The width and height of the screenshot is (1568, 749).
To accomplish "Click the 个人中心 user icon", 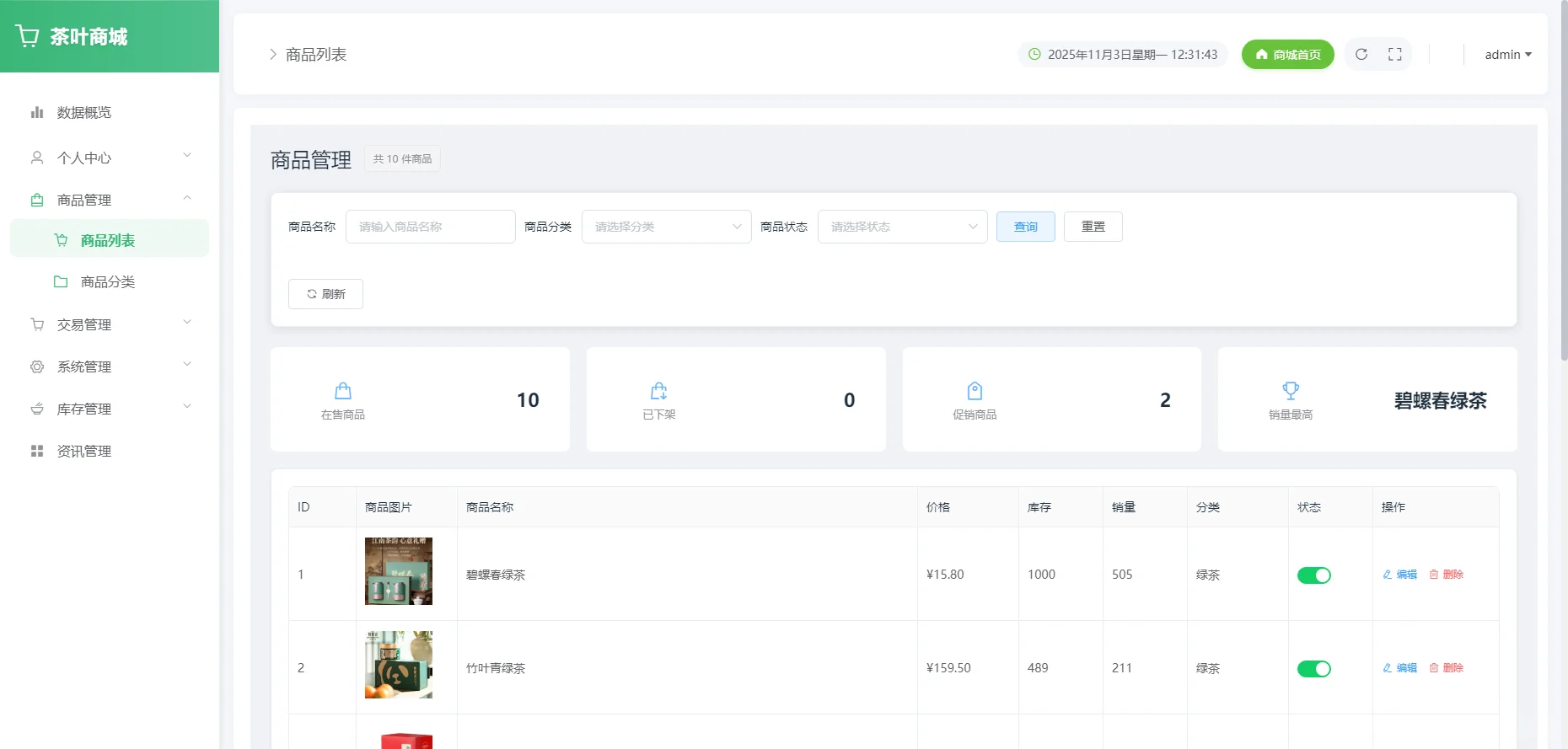I will pos(37,158).
